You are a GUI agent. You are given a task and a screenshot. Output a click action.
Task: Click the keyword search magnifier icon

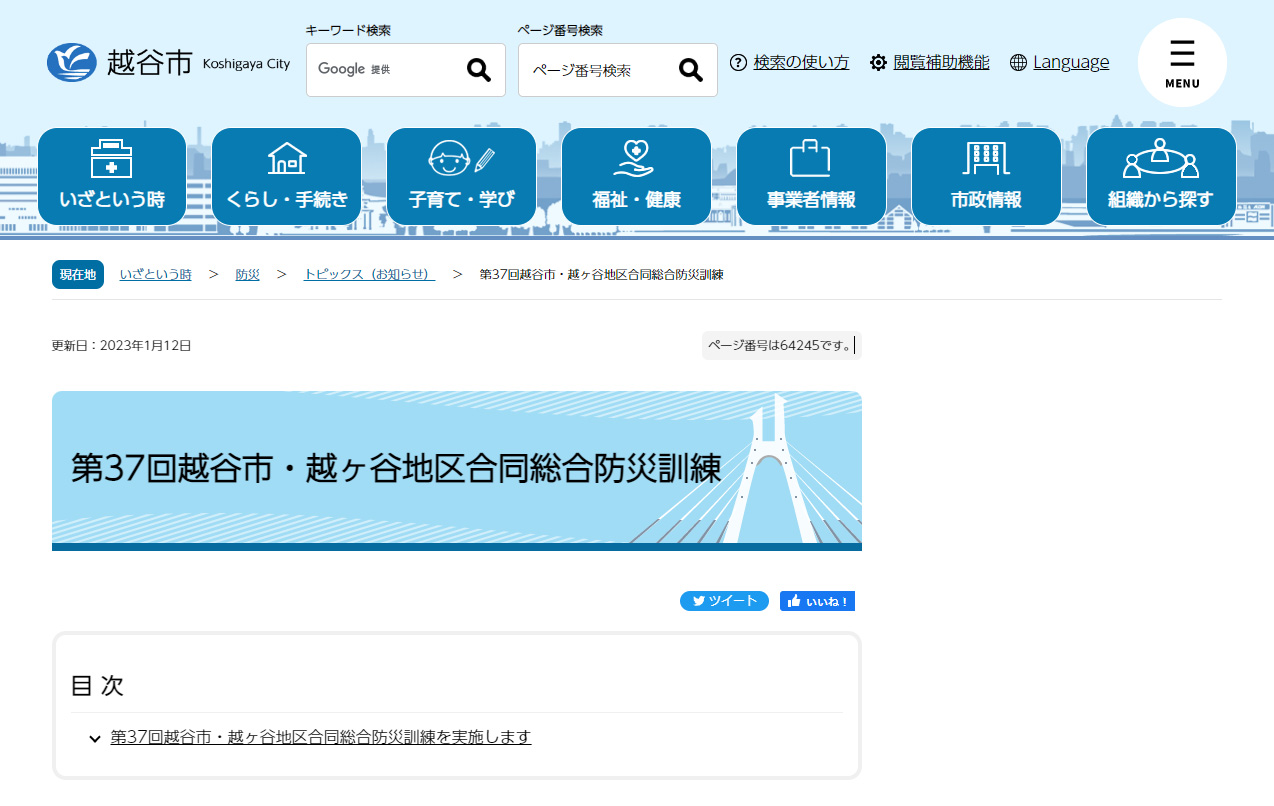point(479,70)
